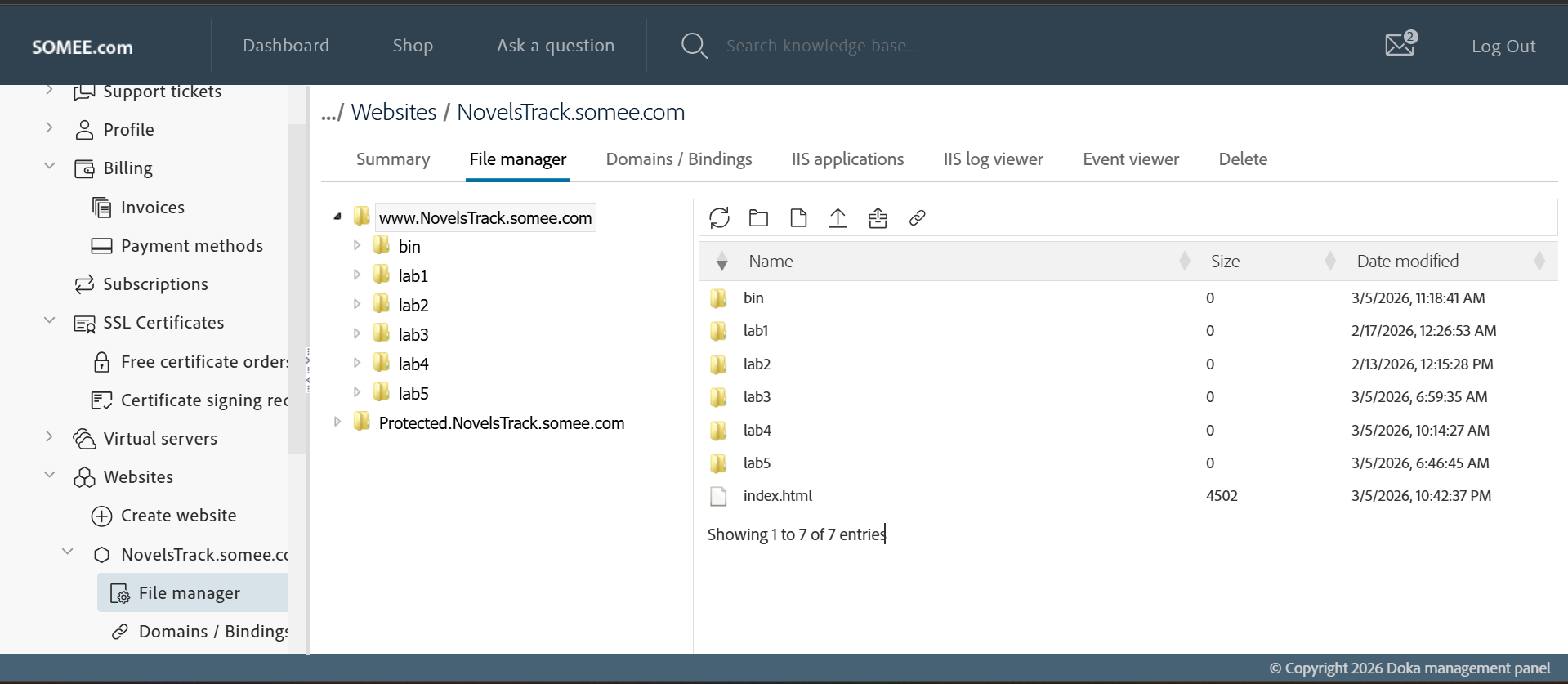Image resolution: width=1568 pixels, height=684 pixels.
Task: Click the Search knowledge base field
Action: click(821, 46)
